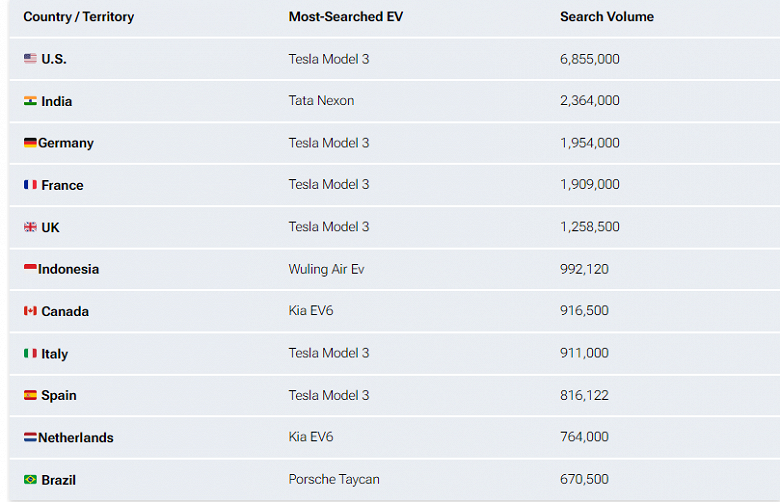Click the U.S. flag icon

(30, 59)
